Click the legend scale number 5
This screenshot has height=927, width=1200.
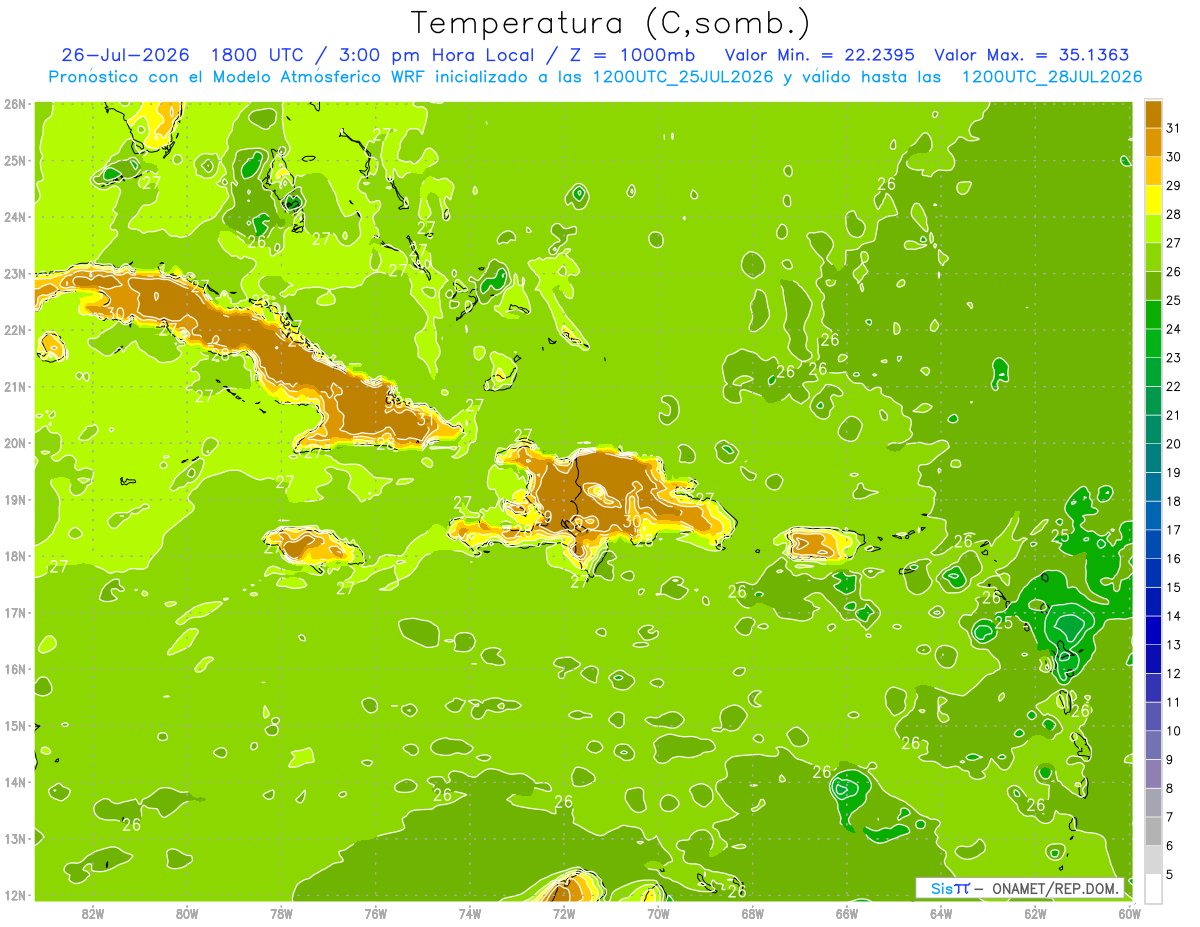(1170, 874)
